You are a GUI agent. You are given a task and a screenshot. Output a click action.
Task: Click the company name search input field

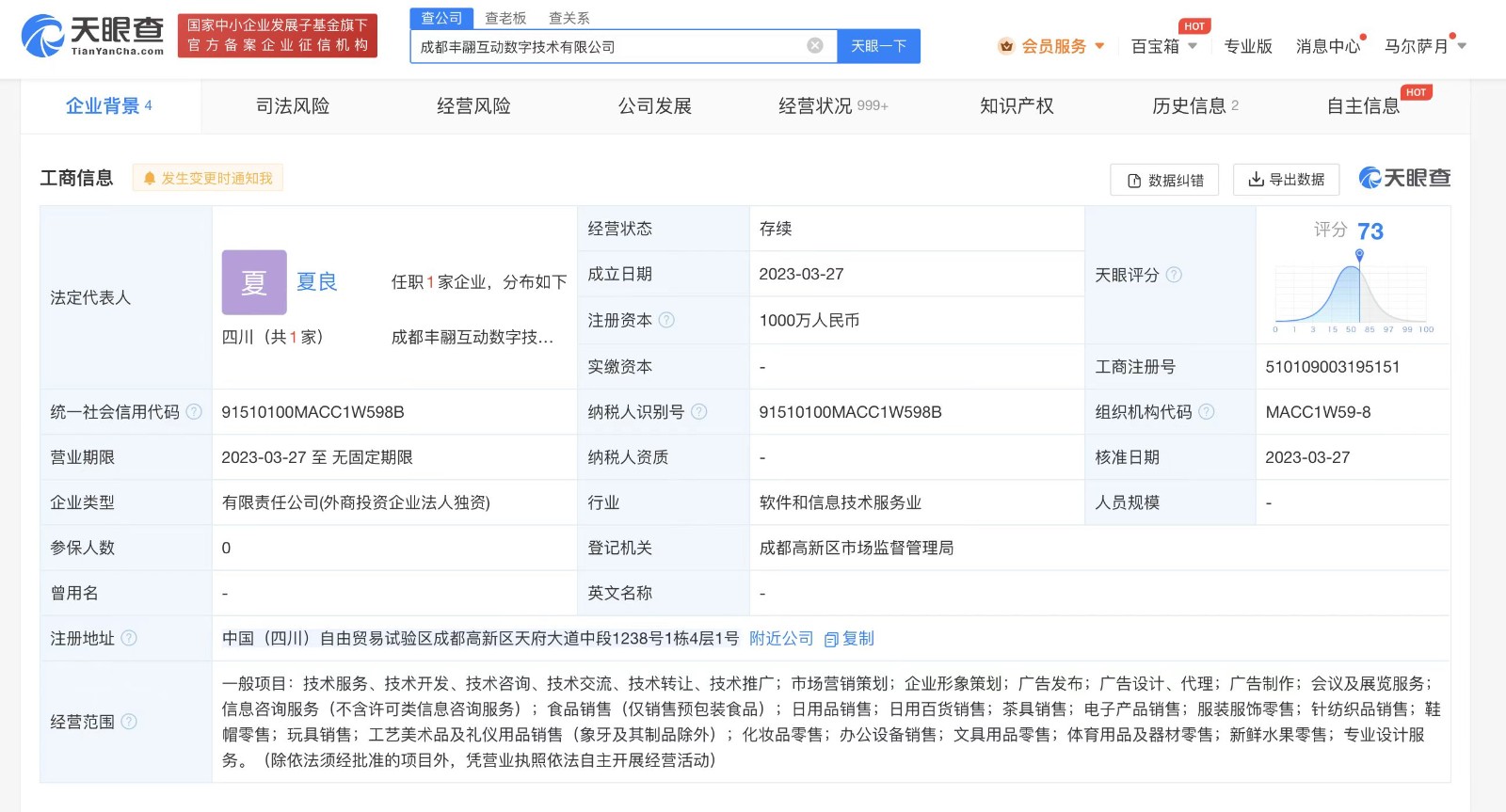pos(610,46)
